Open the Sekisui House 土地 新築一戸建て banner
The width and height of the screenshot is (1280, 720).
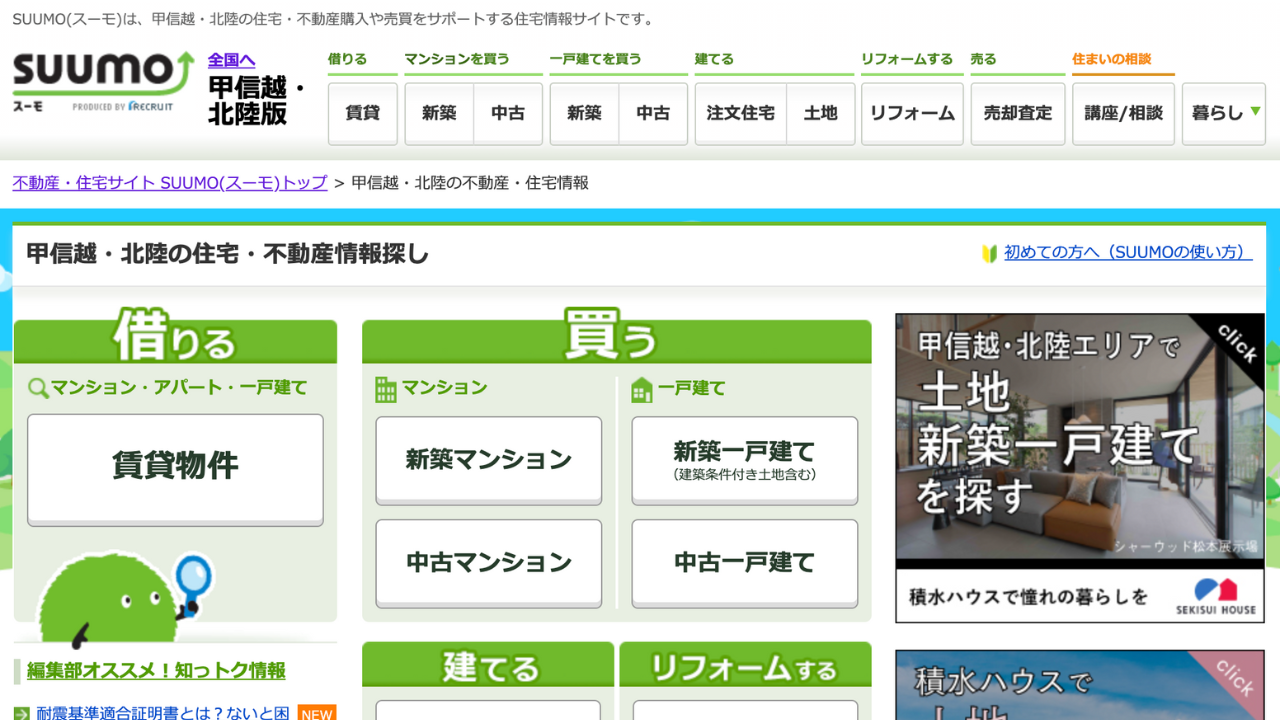click(x=1080, y=468)
